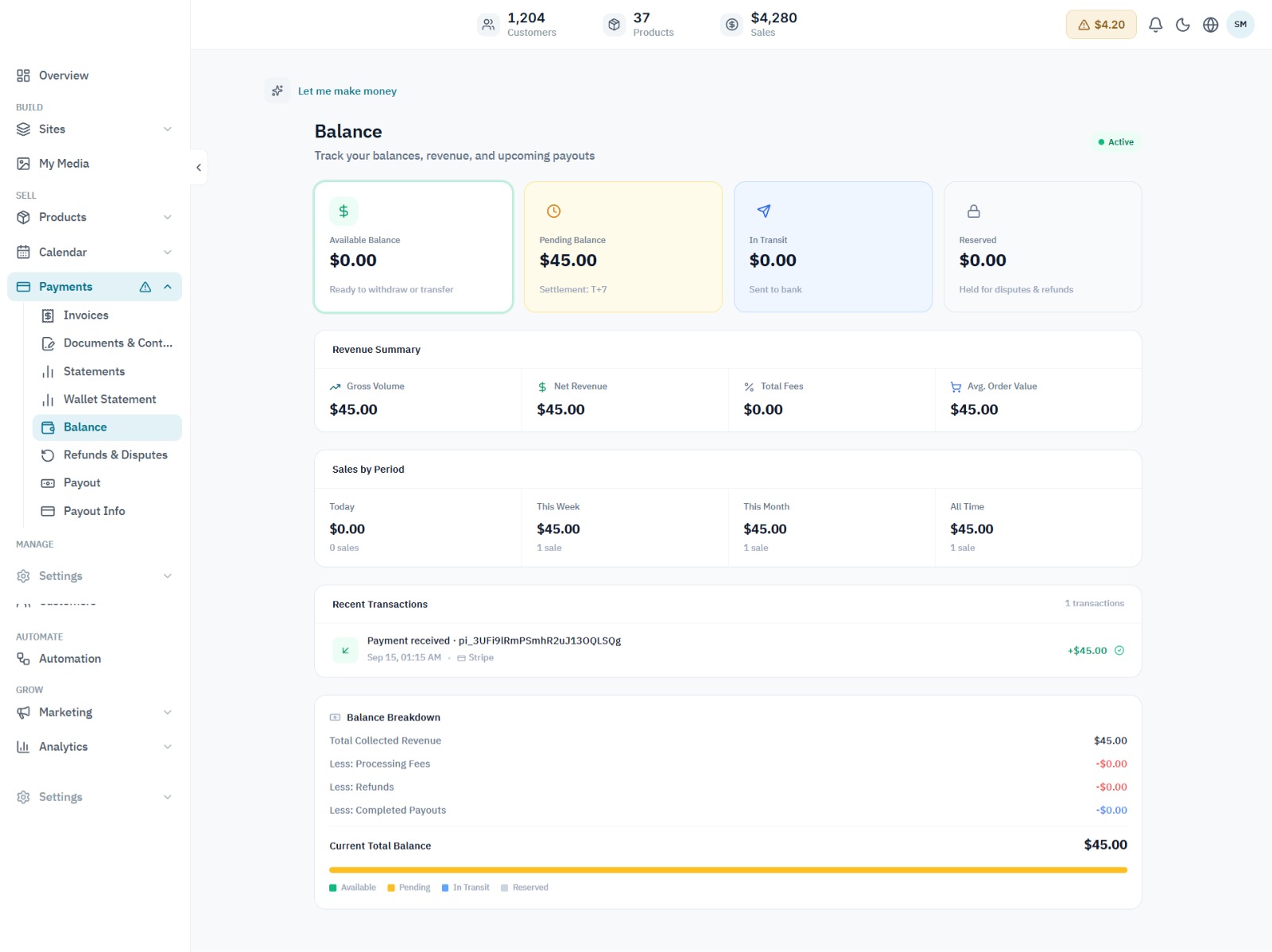
Task: Open the notifications bell
Action: point(1155,25)
